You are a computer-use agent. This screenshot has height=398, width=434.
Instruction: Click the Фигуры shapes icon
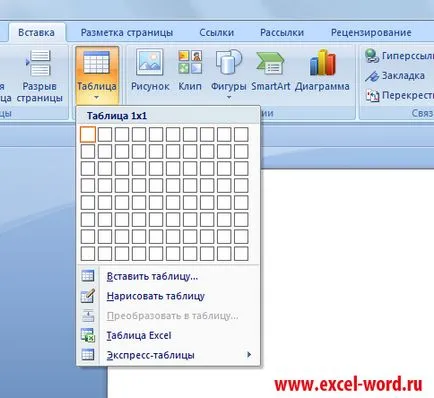click(x=229, y=62)
